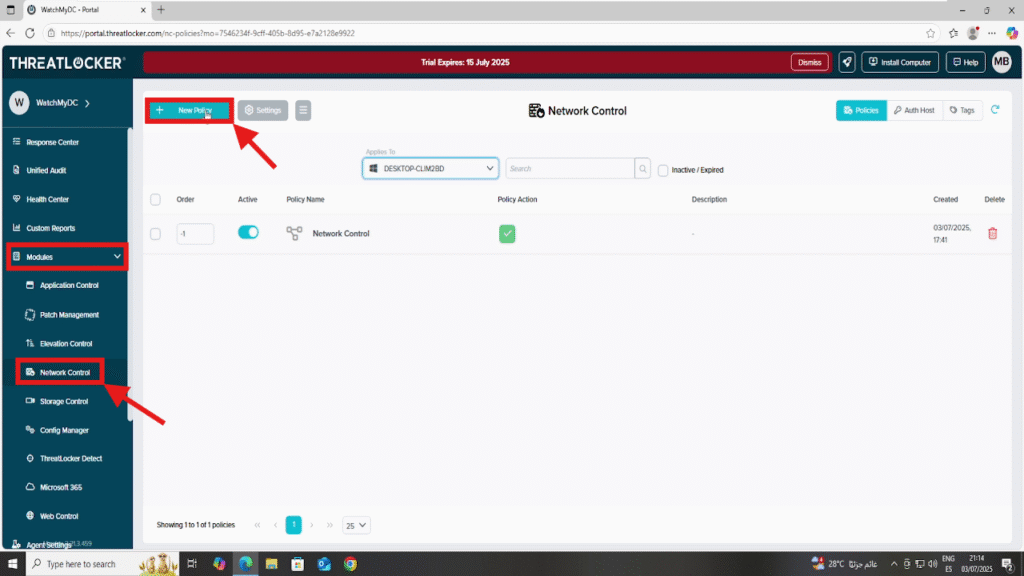This screenshot has width=1024, height=576.
Task: Open Response Center in sidebar
Action: coord(52,142)
